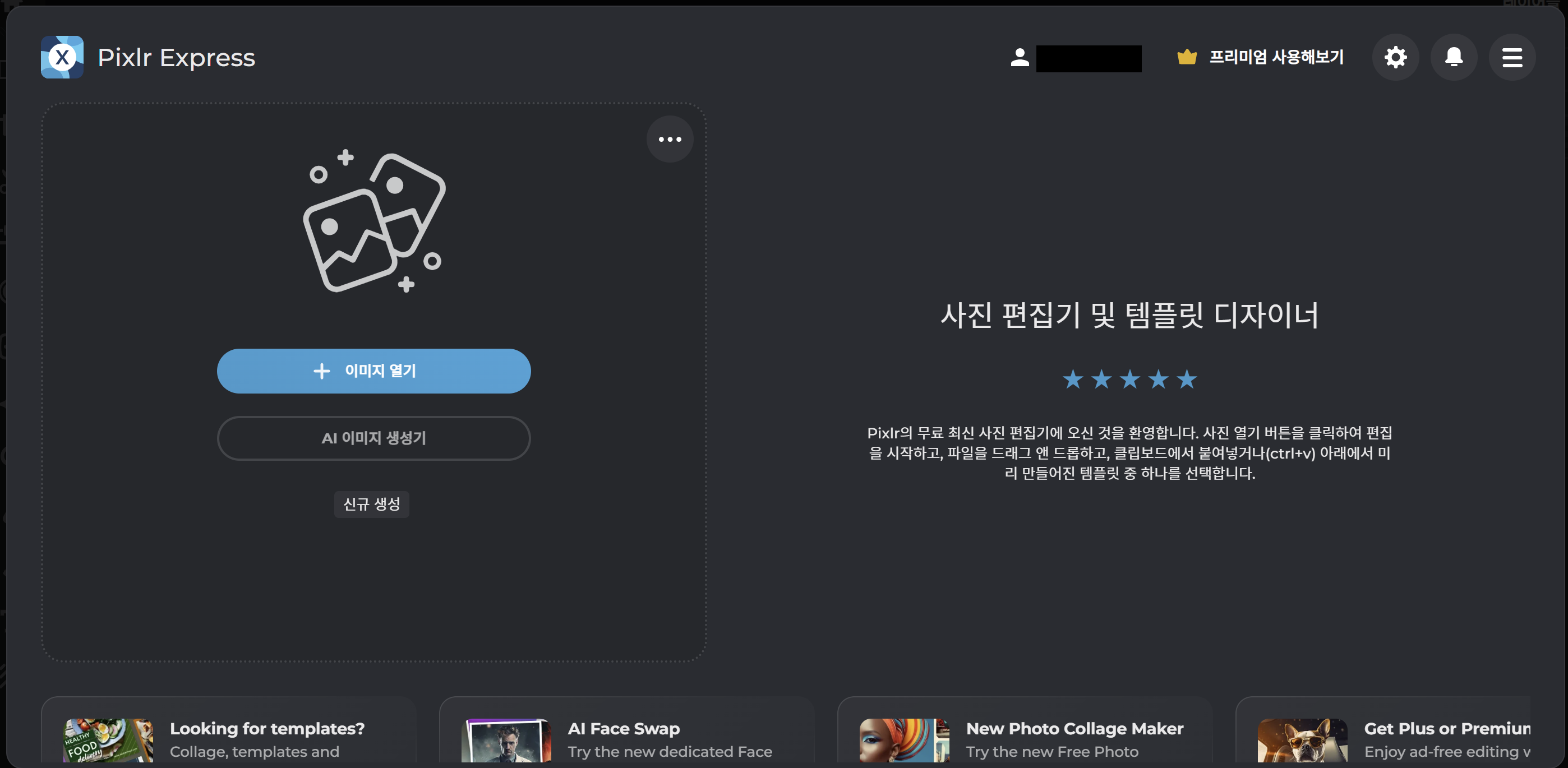Open the AI 이미지 생성기 button
This screenshot has height=768, width=1568.
point(373,438)
